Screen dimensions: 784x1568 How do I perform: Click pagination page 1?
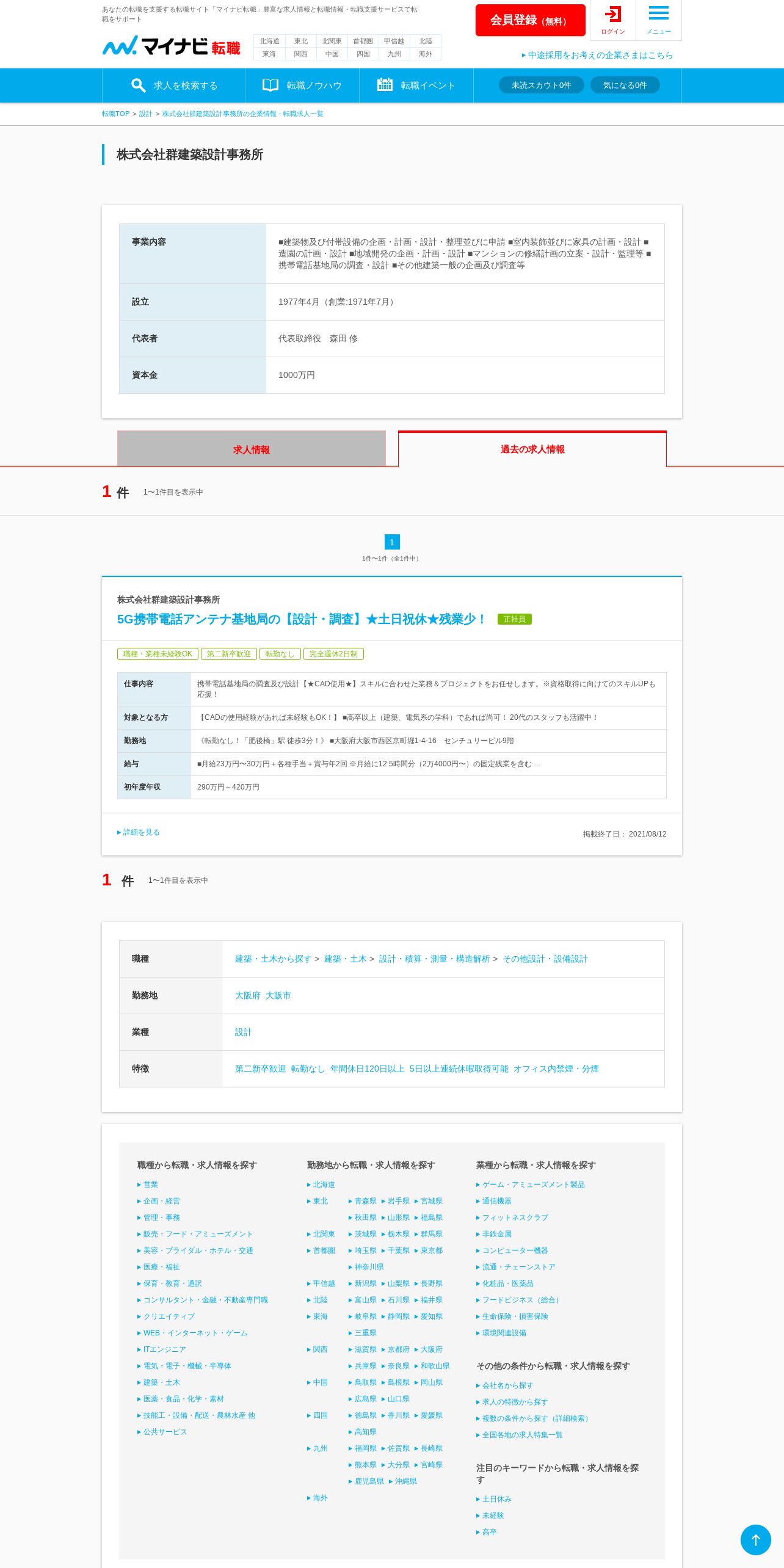click(392, 542)
